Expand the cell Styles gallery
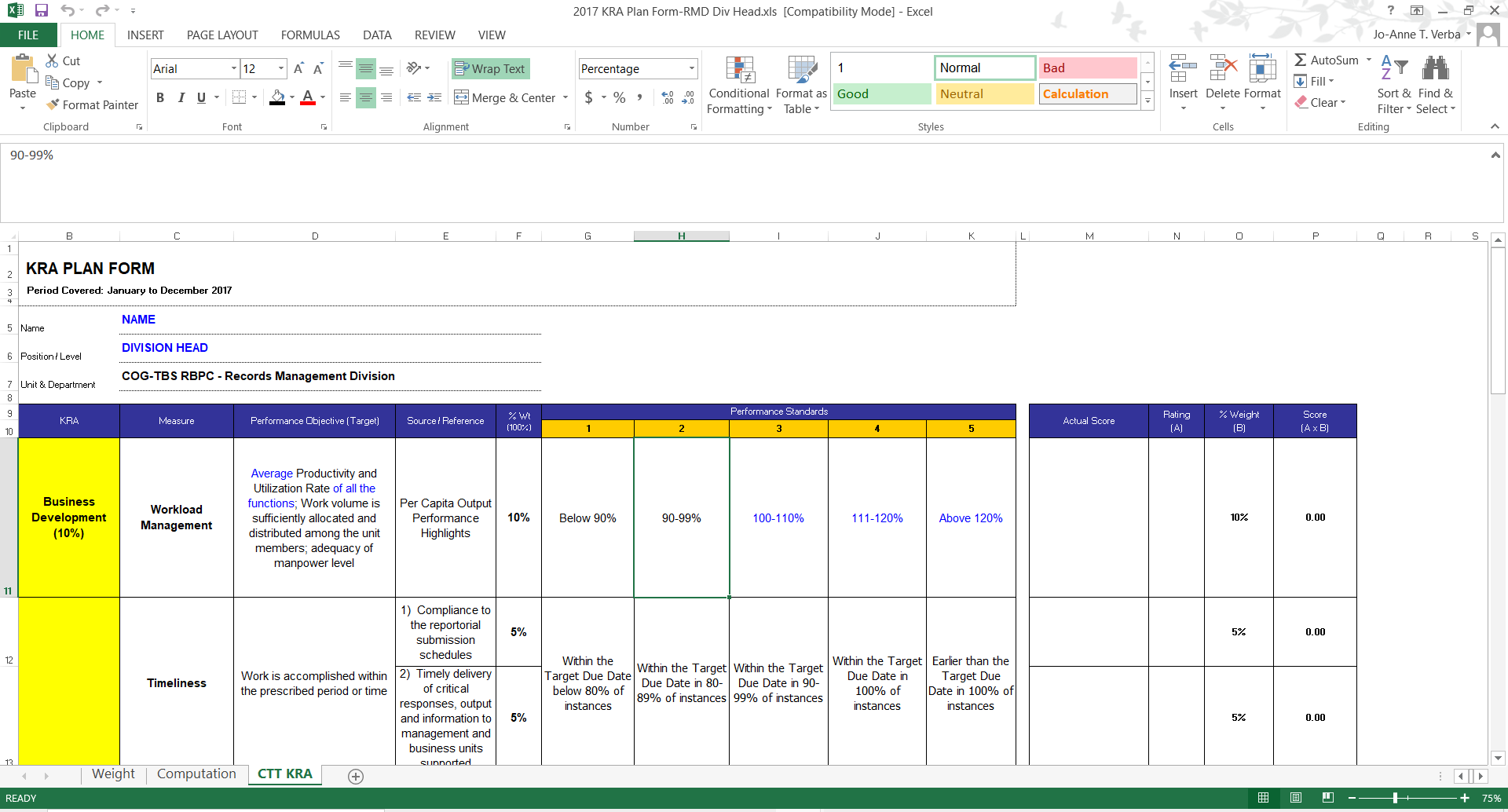The image size is (1508, 812). pyautogui.click(x=1147, y=101)
